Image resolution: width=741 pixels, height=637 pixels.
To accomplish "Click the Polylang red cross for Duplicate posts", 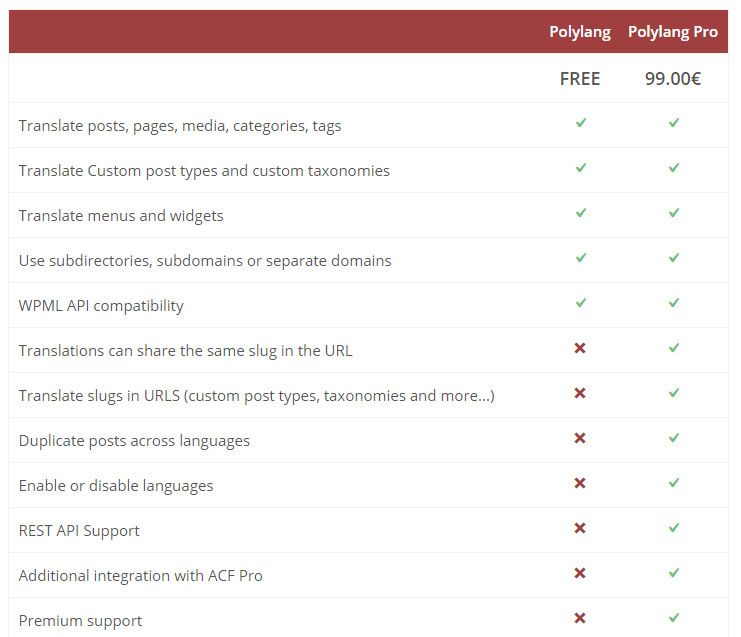I will [580, 438].
